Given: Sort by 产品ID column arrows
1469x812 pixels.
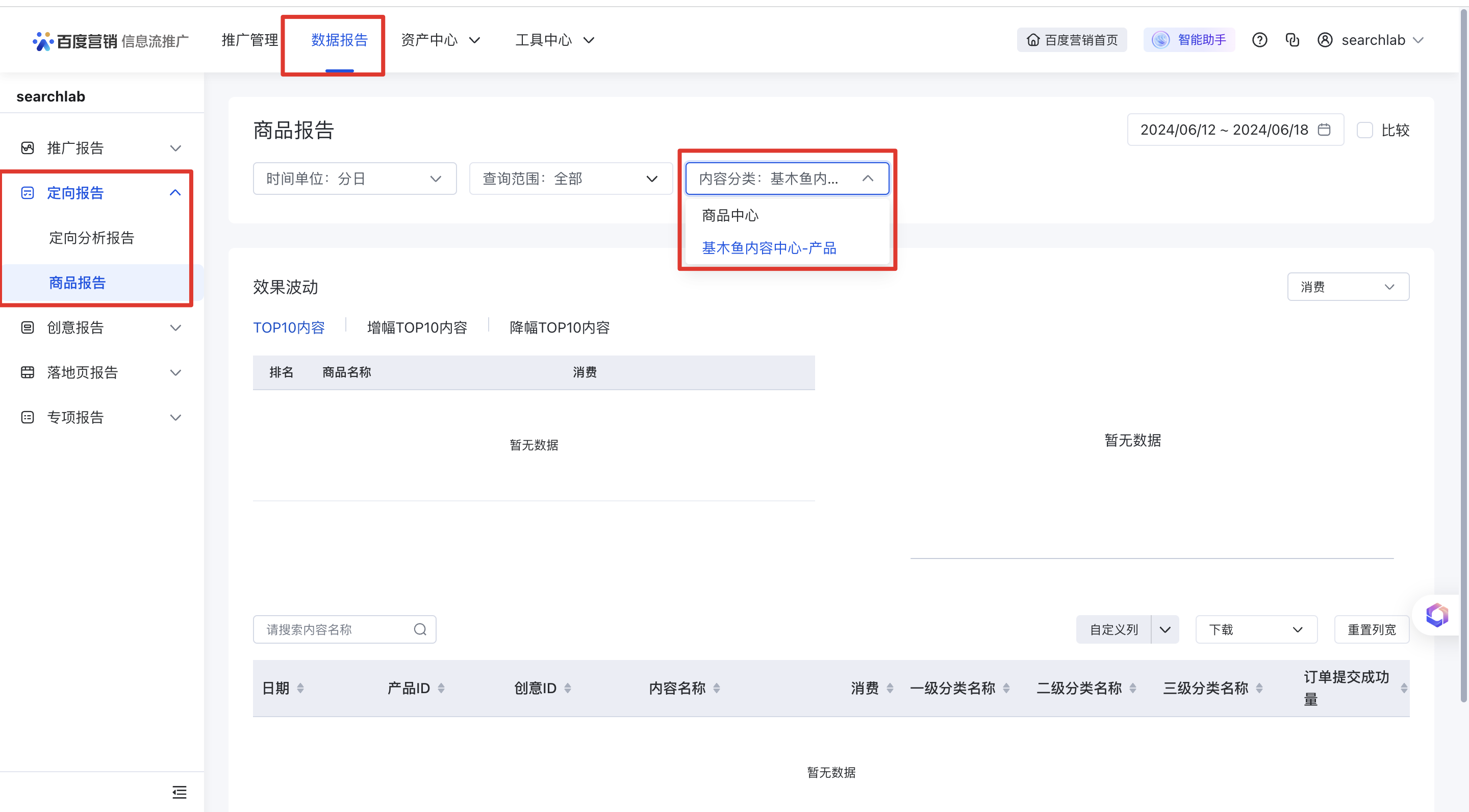Looking at the screenshot, I should tap(441, 688).
